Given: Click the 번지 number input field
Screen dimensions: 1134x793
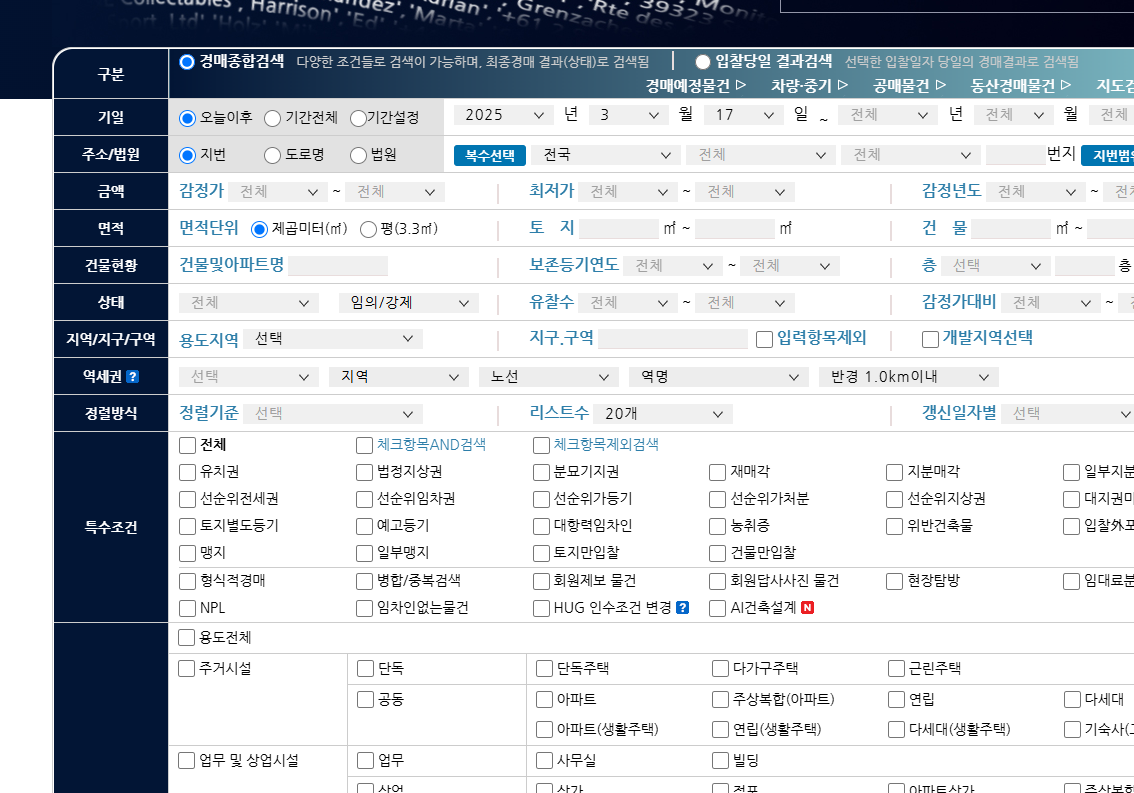Looking at the screenshot, I should (x=1015, y=155).
